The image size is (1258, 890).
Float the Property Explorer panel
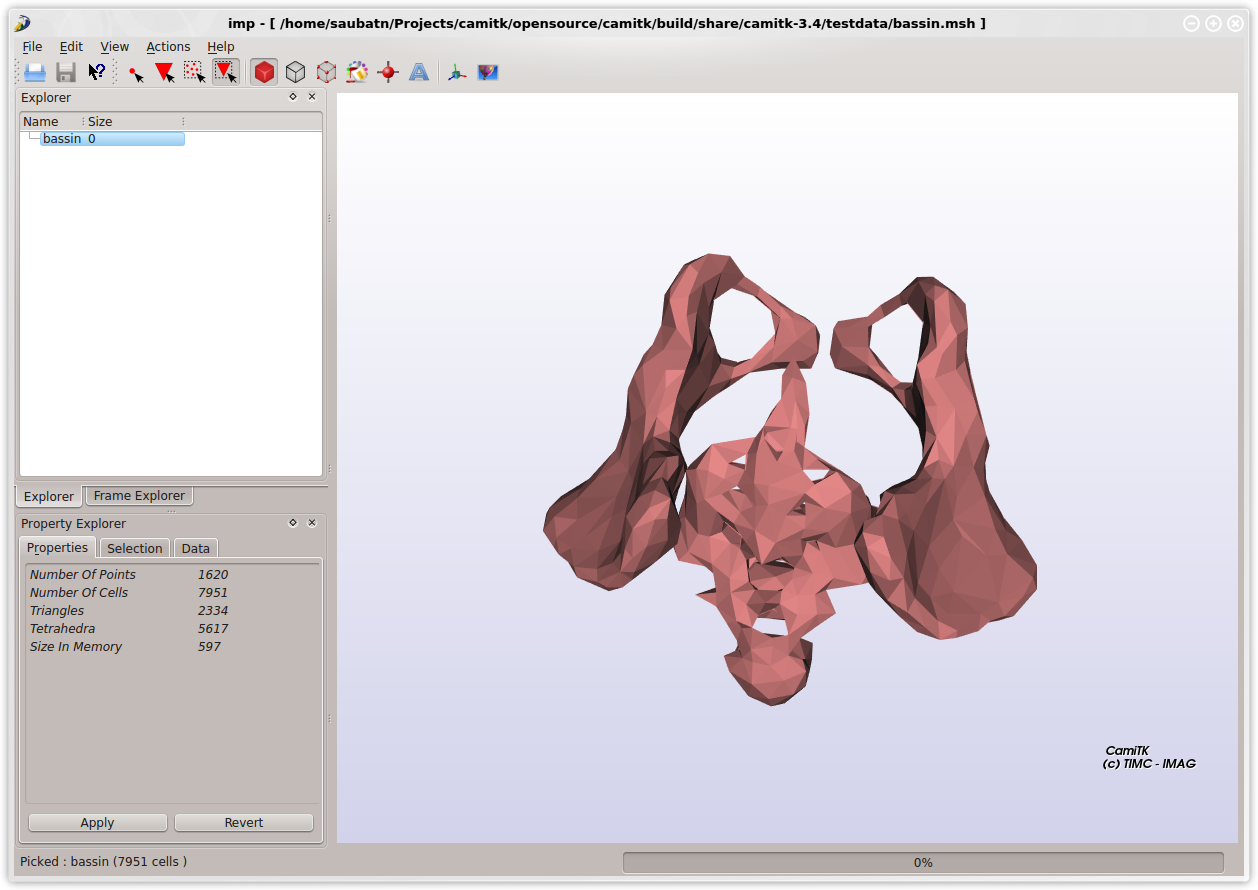[293, 523]
